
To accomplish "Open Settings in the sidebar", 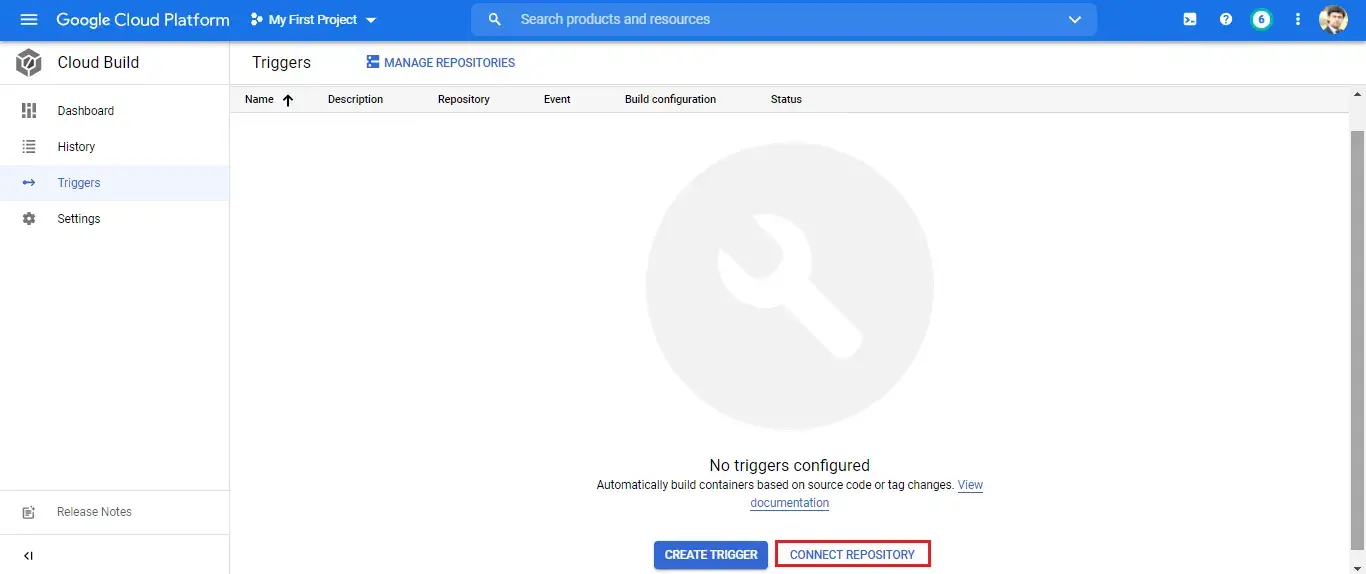I will click(x=114, y=219).
